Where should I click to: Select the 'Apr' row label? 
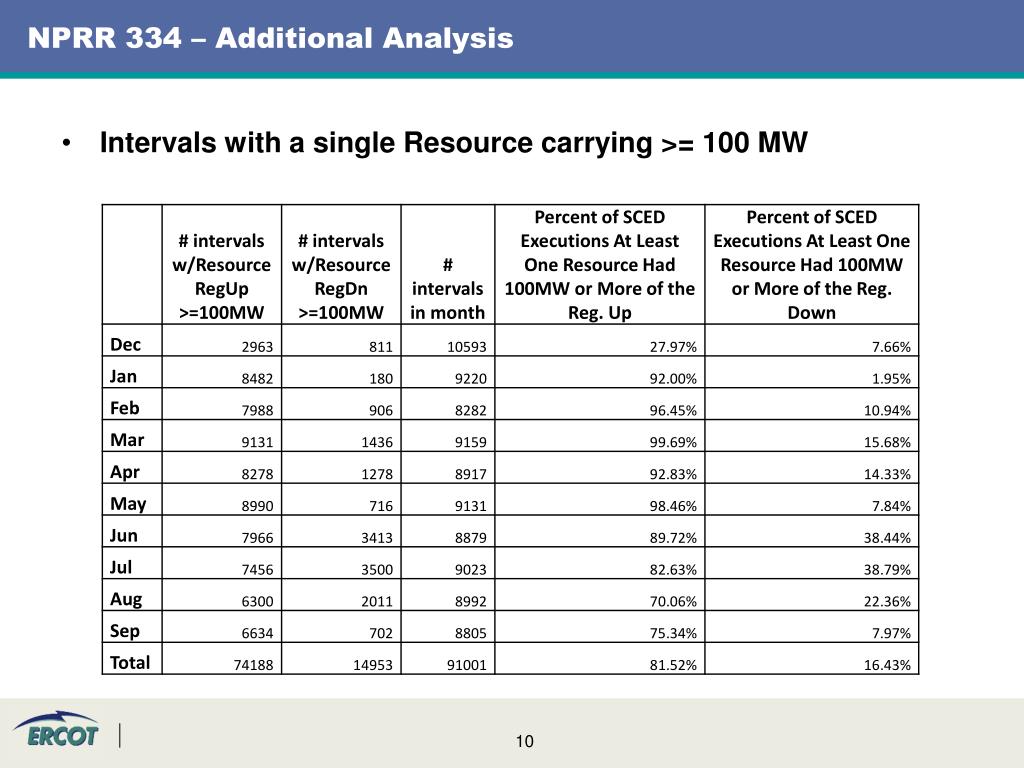click(125, 472)
